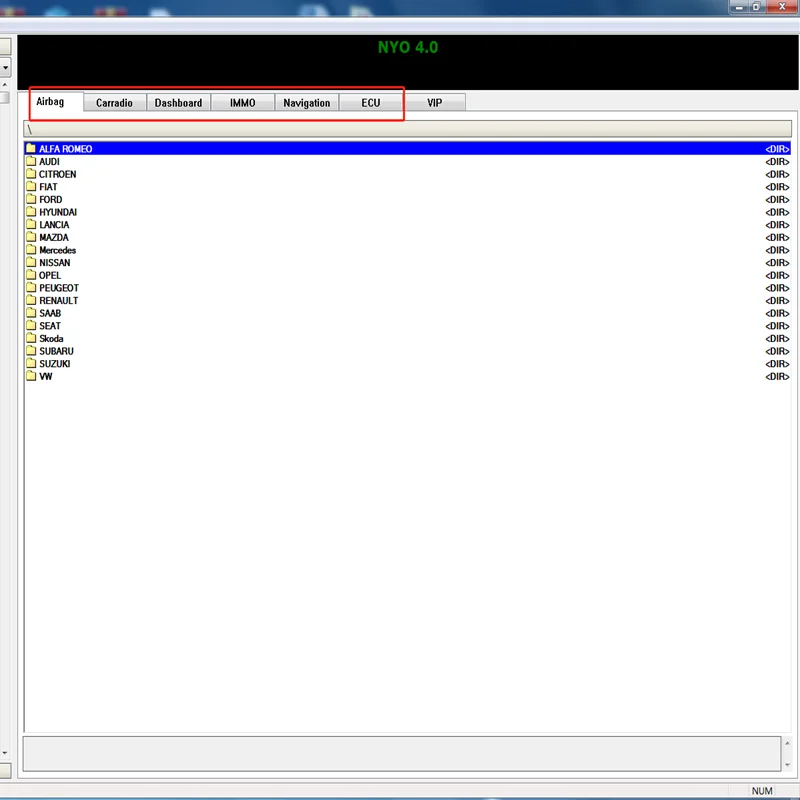Open the Carradio tab

click(x=114, y=103)
